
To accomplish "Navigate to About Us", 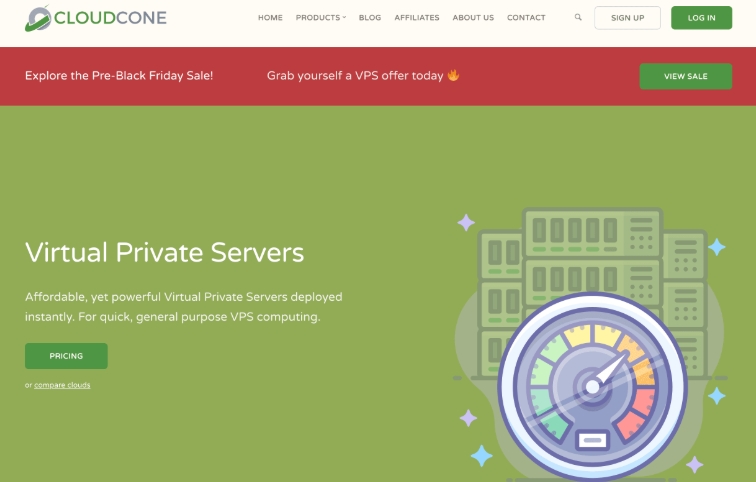I will click(473, 17).
